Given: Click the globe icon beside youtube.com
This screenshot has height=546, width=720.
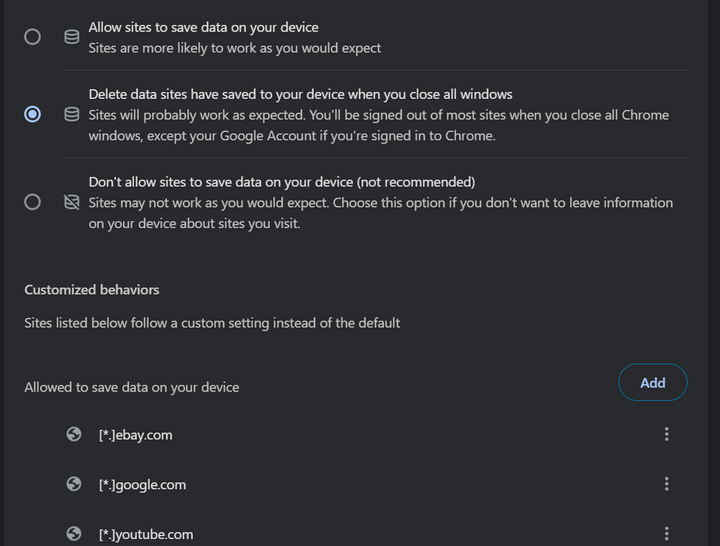Looking at the screenshot, I should click(74, 533).
